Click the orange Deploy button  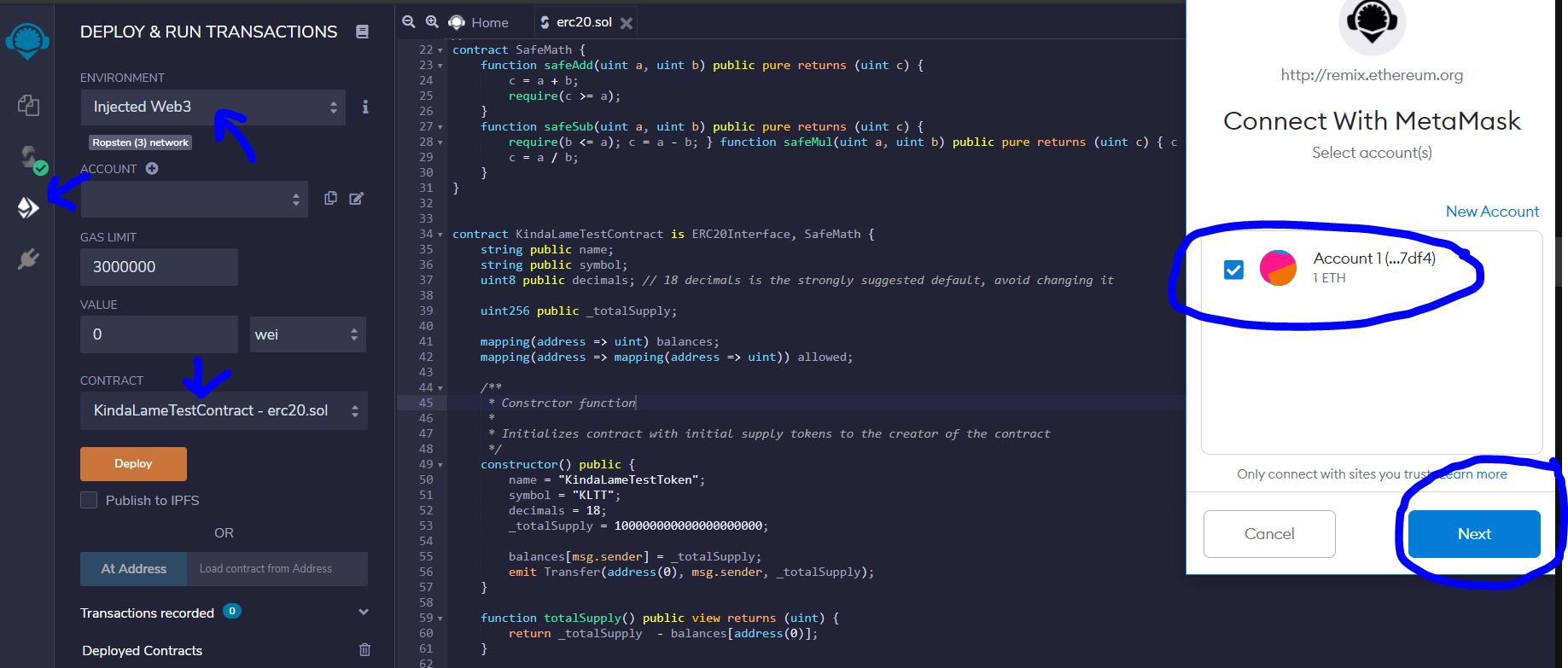coord(133,463)
